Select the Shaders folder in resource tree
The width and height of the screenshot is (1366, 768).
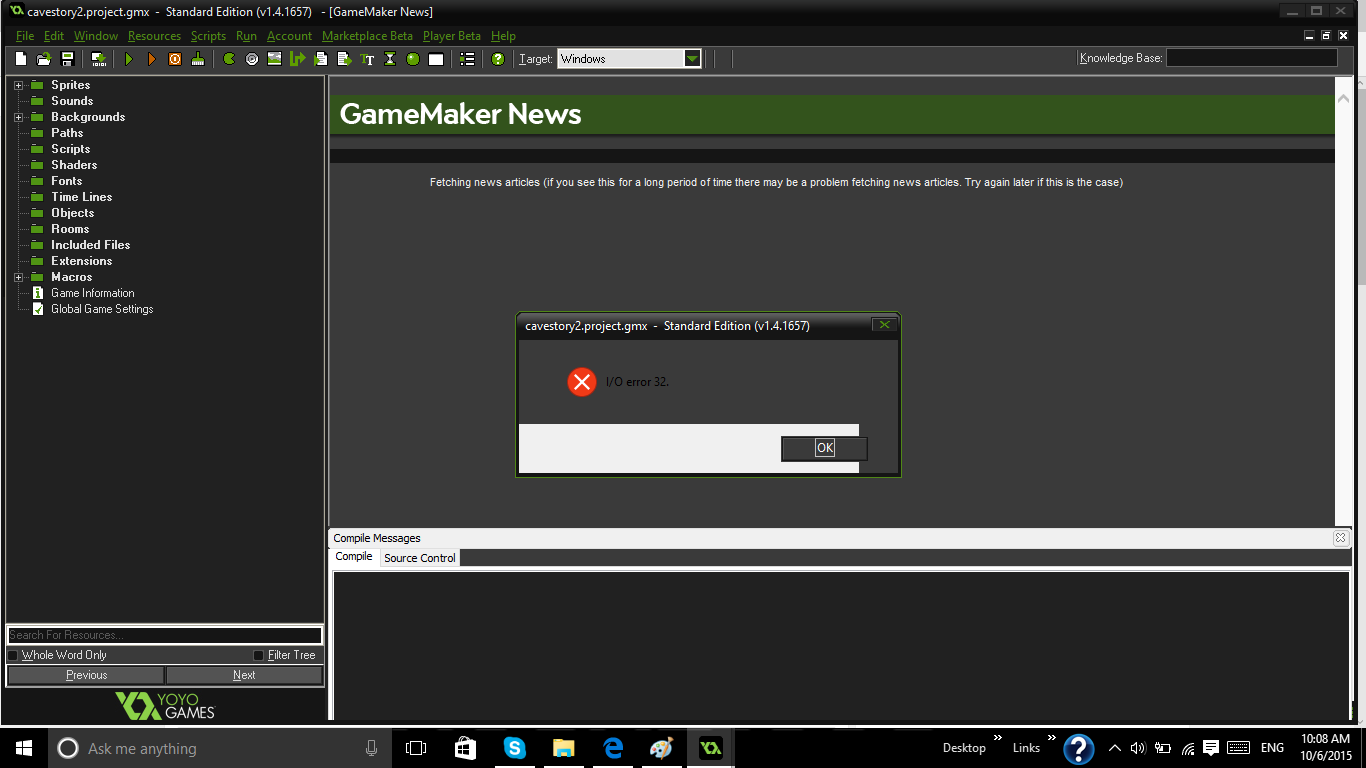click(x=74, y=165)
